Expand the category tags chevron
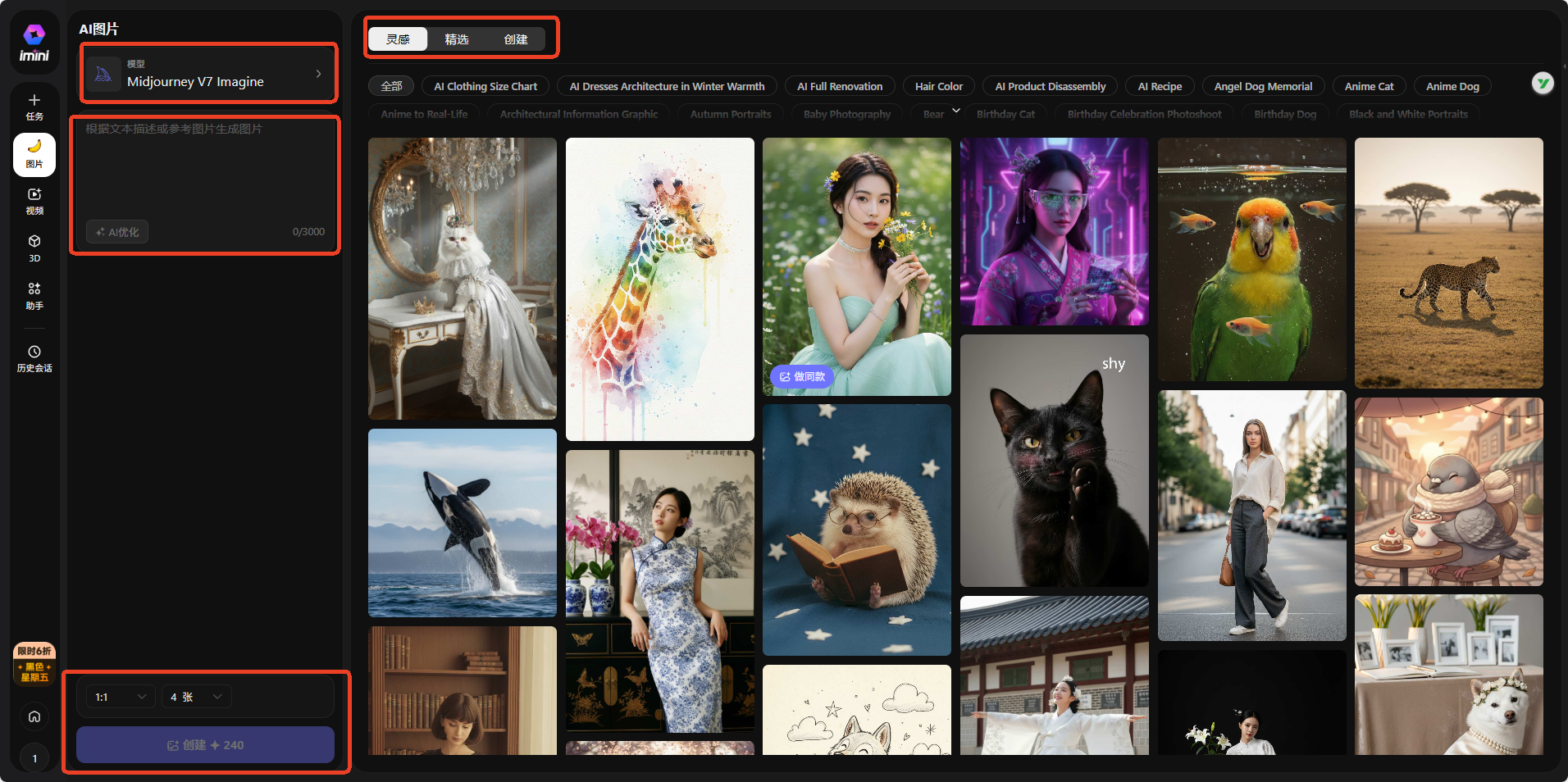The width and height of the screenshot is (1568, 782). [x=955, y=111]
